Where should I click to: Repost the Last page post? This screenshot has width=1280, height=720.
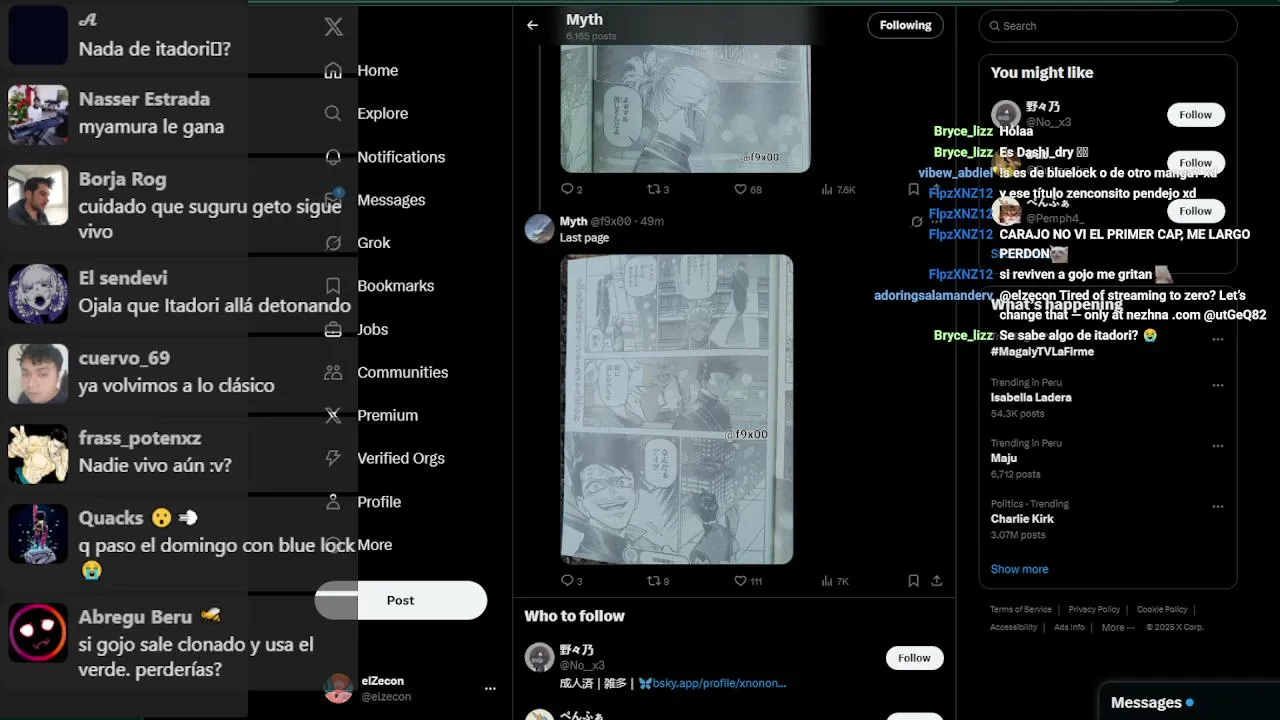click(x=654, y=580)
